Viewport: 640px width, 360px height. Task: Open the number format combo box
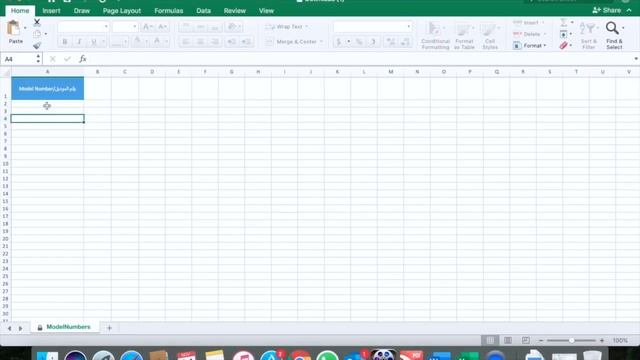click(372, 27)
